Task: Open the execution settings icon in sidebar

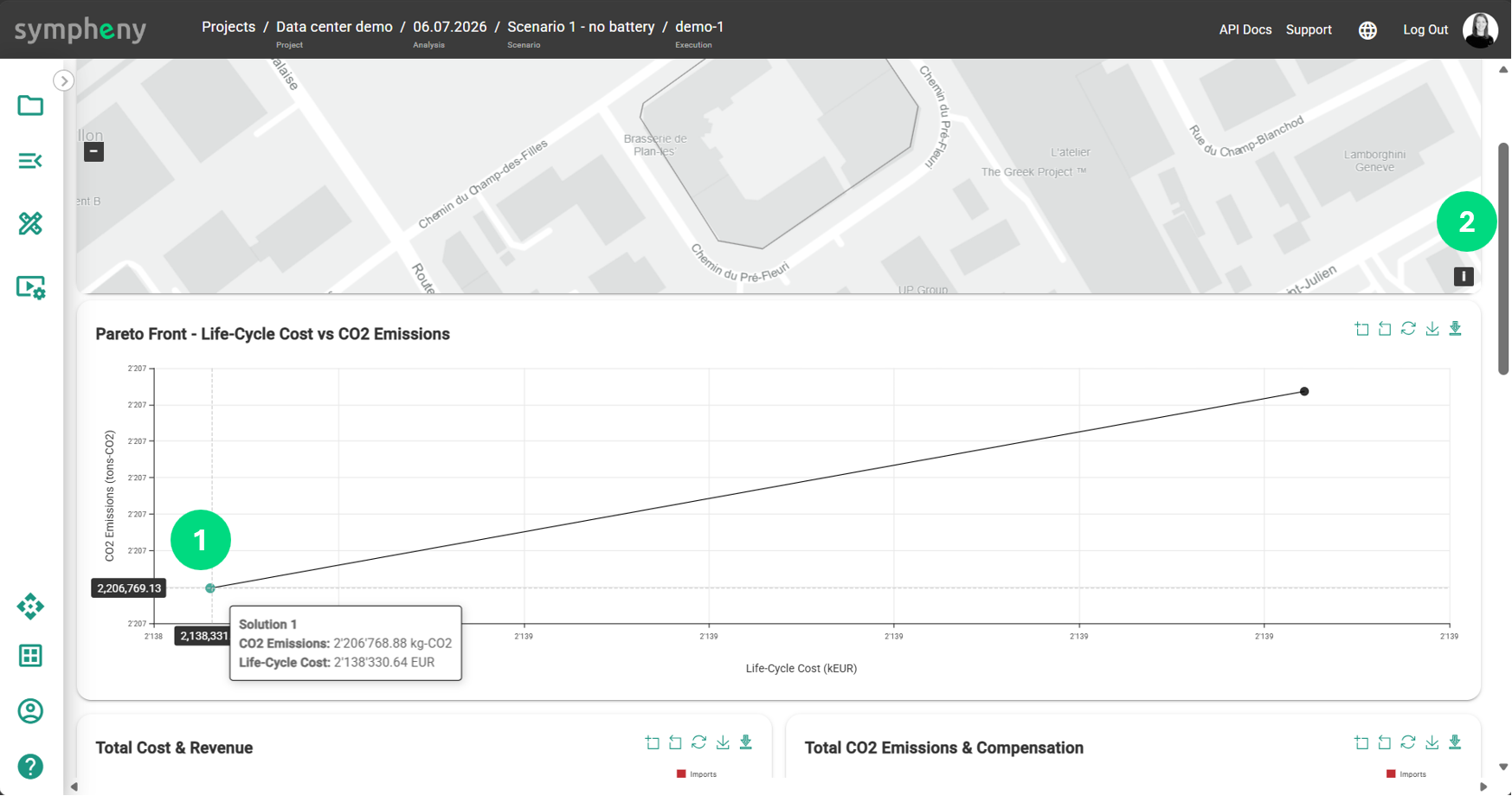Action: coord(30,287)
